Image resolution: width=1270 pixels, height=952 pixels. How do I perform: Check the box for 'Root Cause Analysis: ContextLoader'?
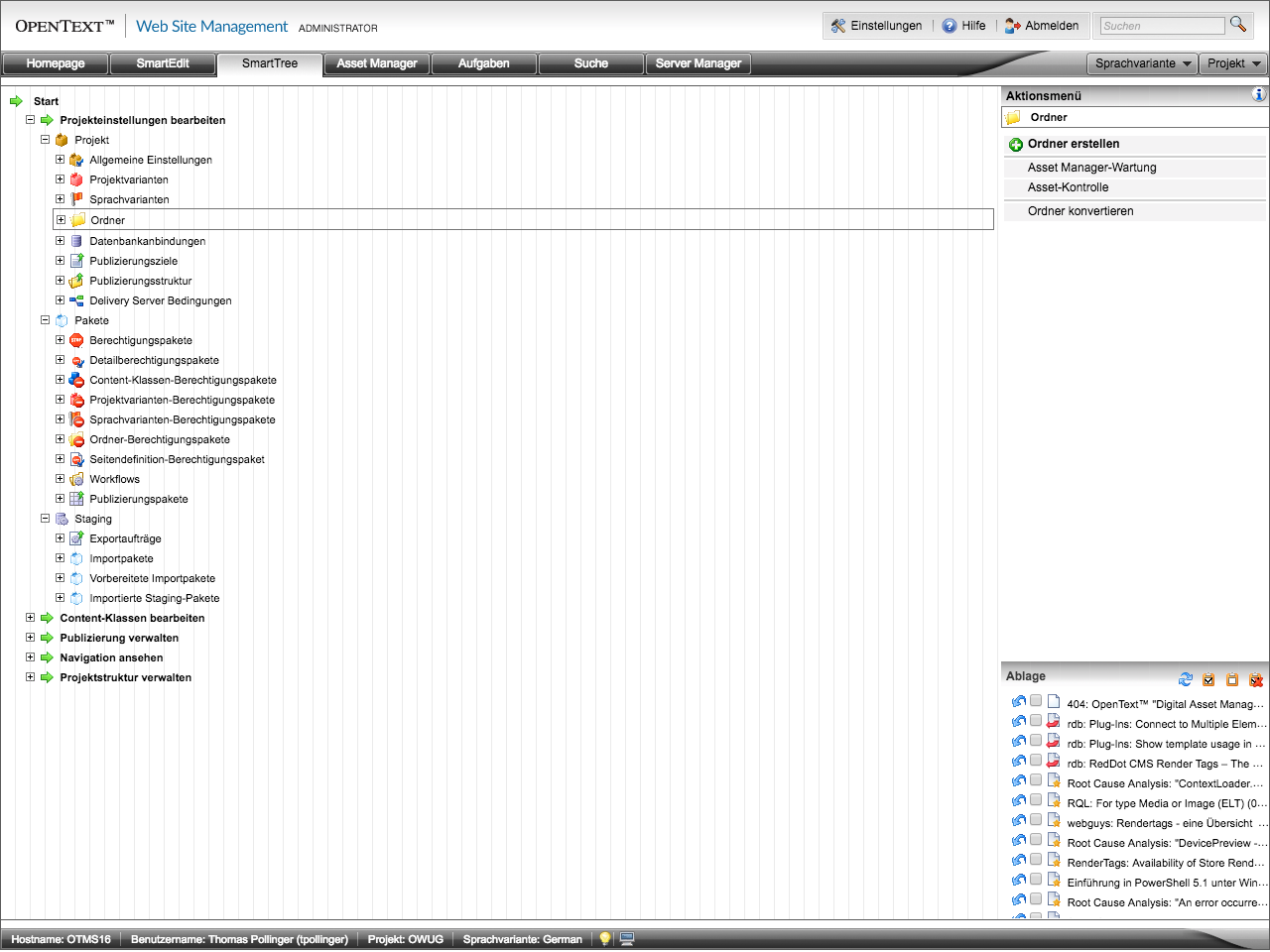coord(1036,781)
